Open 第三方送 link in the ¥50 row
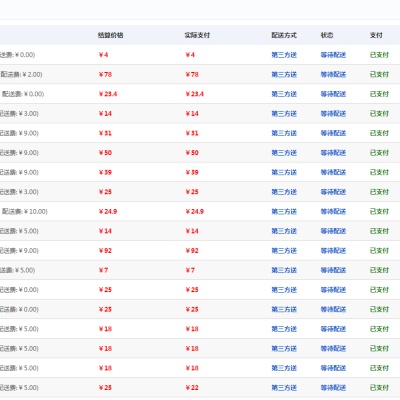 284,153
